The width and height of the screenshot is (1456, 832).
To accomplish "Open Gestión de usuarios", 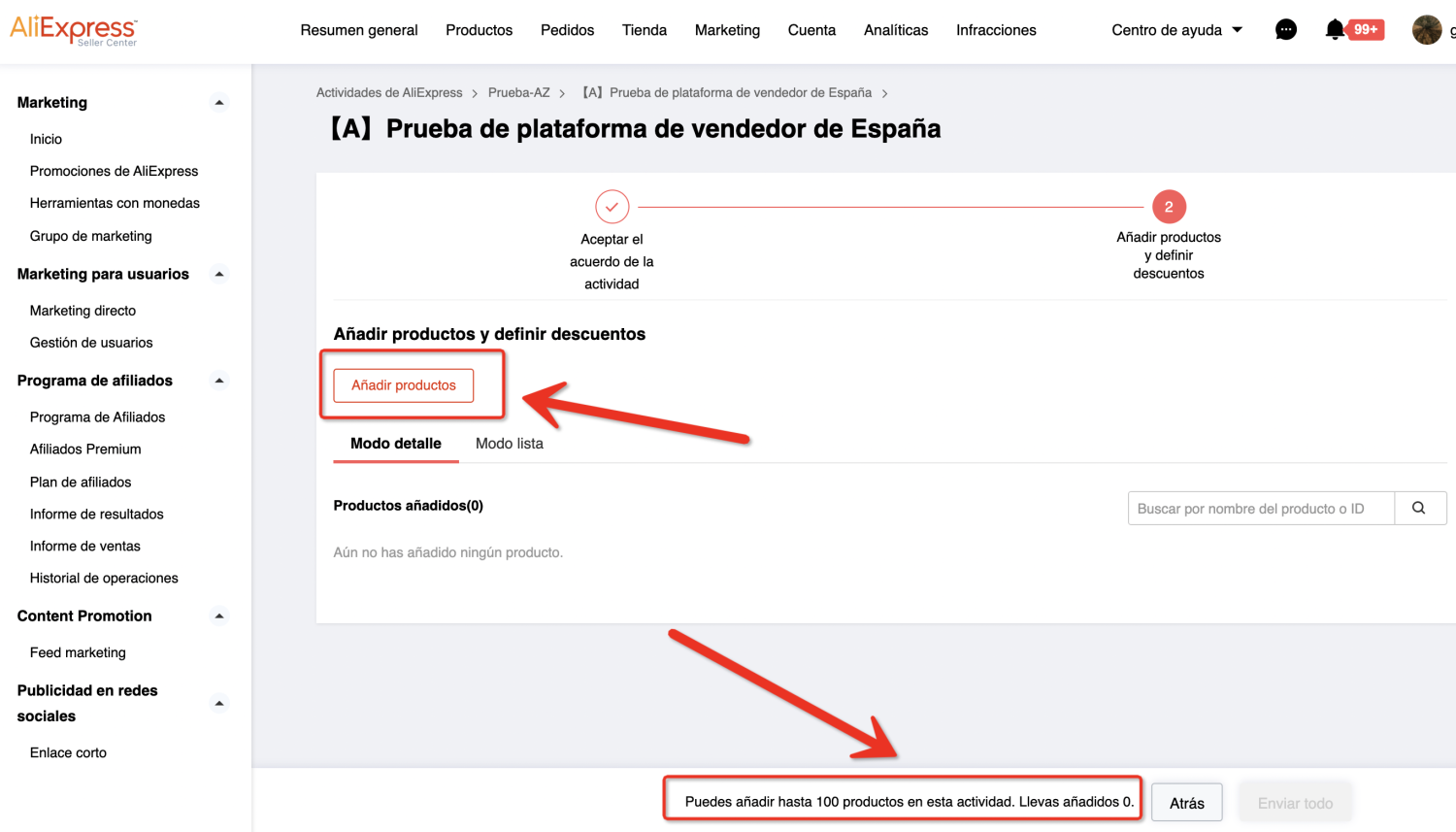I will coord(91,343).
